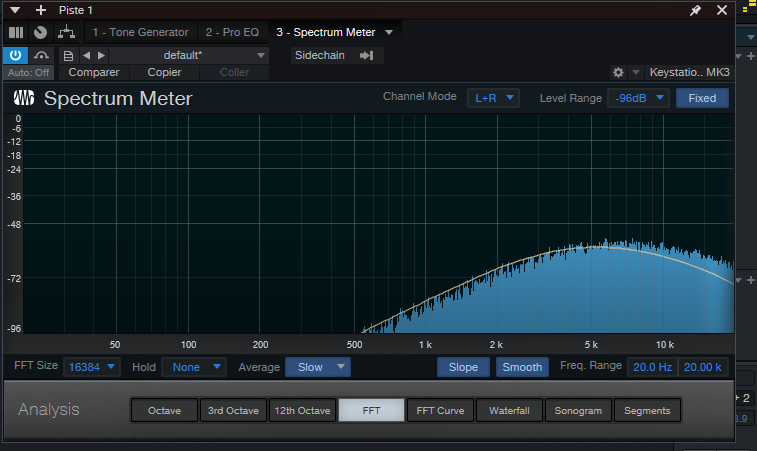Open the default* preset dropdown
Screen dimensions: 757x451
pos(188,56)
